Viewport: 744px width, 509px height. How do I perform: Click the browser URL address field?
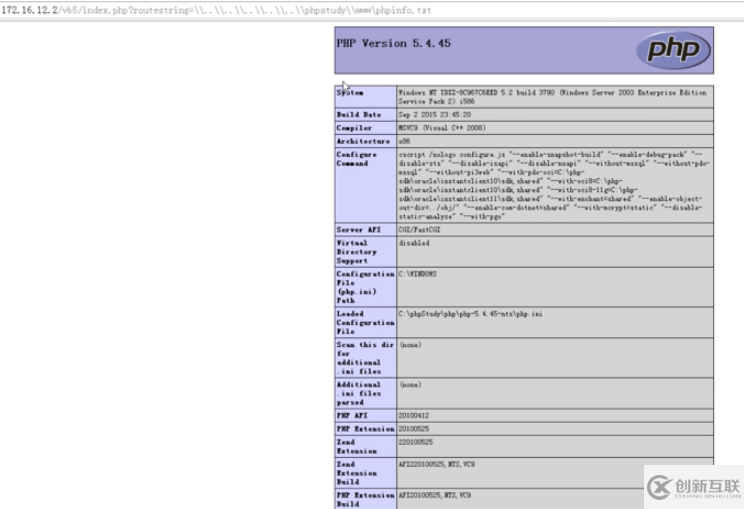point(372,10)
